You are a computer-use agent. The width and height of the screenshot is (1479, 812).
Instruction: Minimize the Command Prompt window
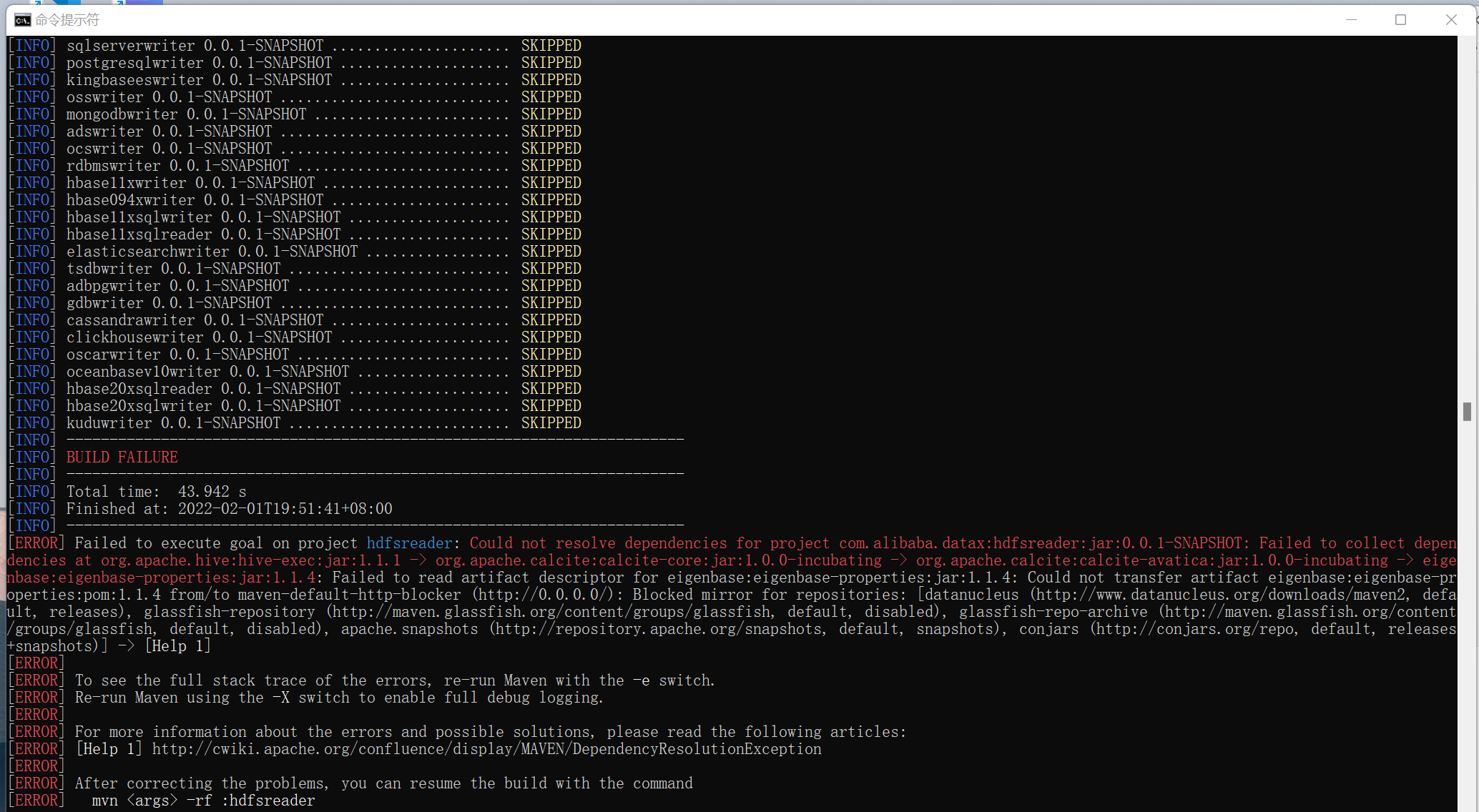(1351, 19)
